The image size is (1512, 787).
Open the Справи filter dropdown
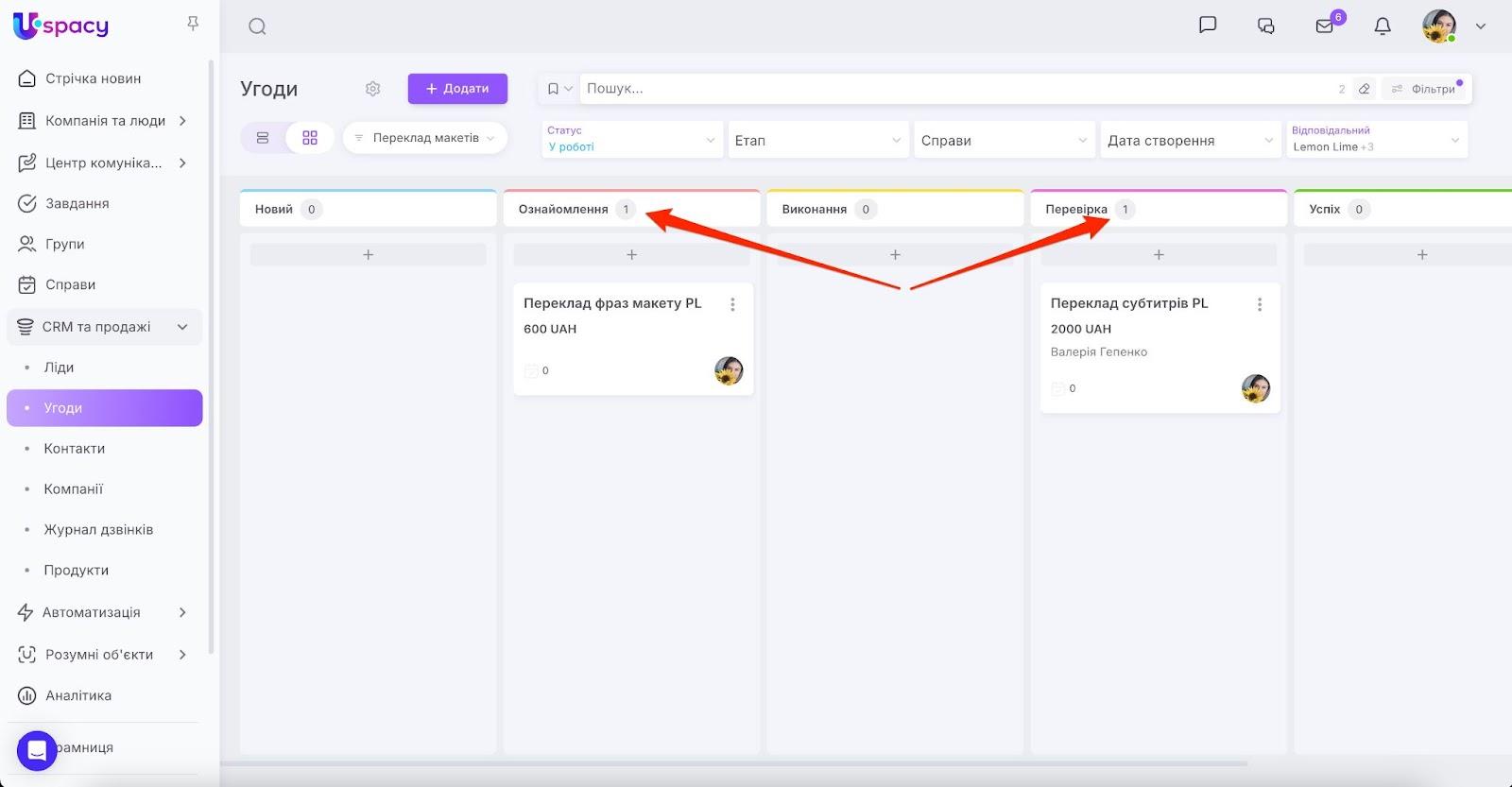coord(1005,140)
